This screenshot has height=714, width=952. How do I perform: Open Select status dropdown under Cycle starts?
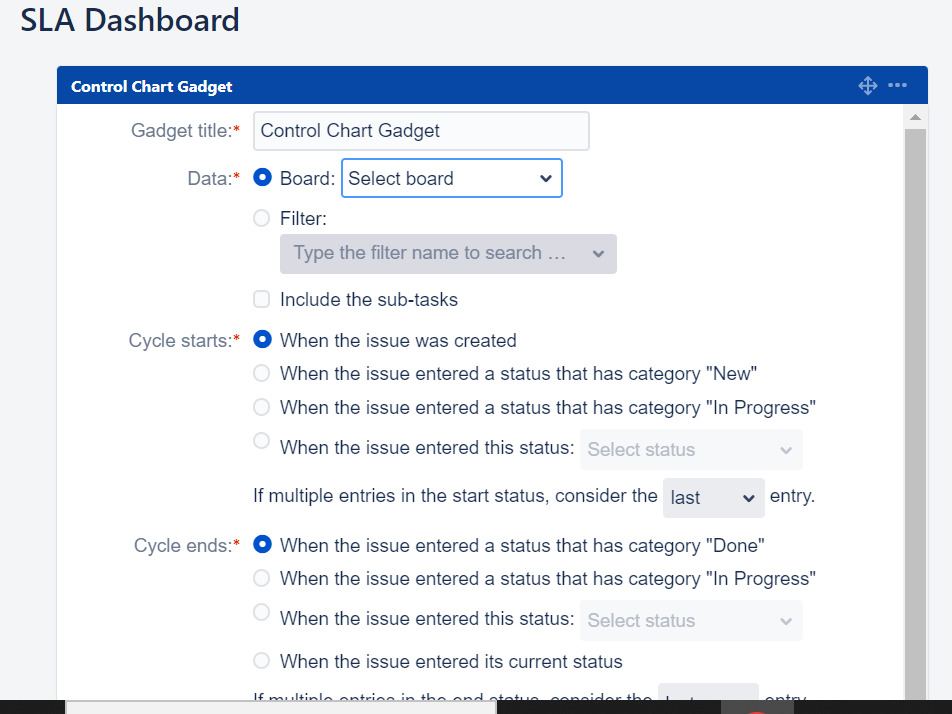pos(690,449)
